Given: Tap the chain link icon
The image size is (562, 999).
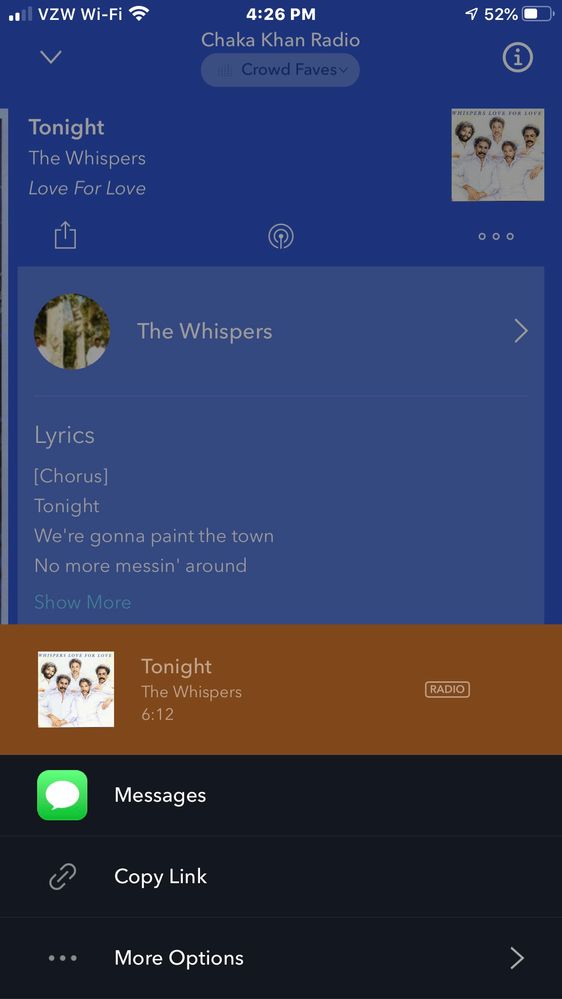Looking at the screenshot, I should pos(62,876).
